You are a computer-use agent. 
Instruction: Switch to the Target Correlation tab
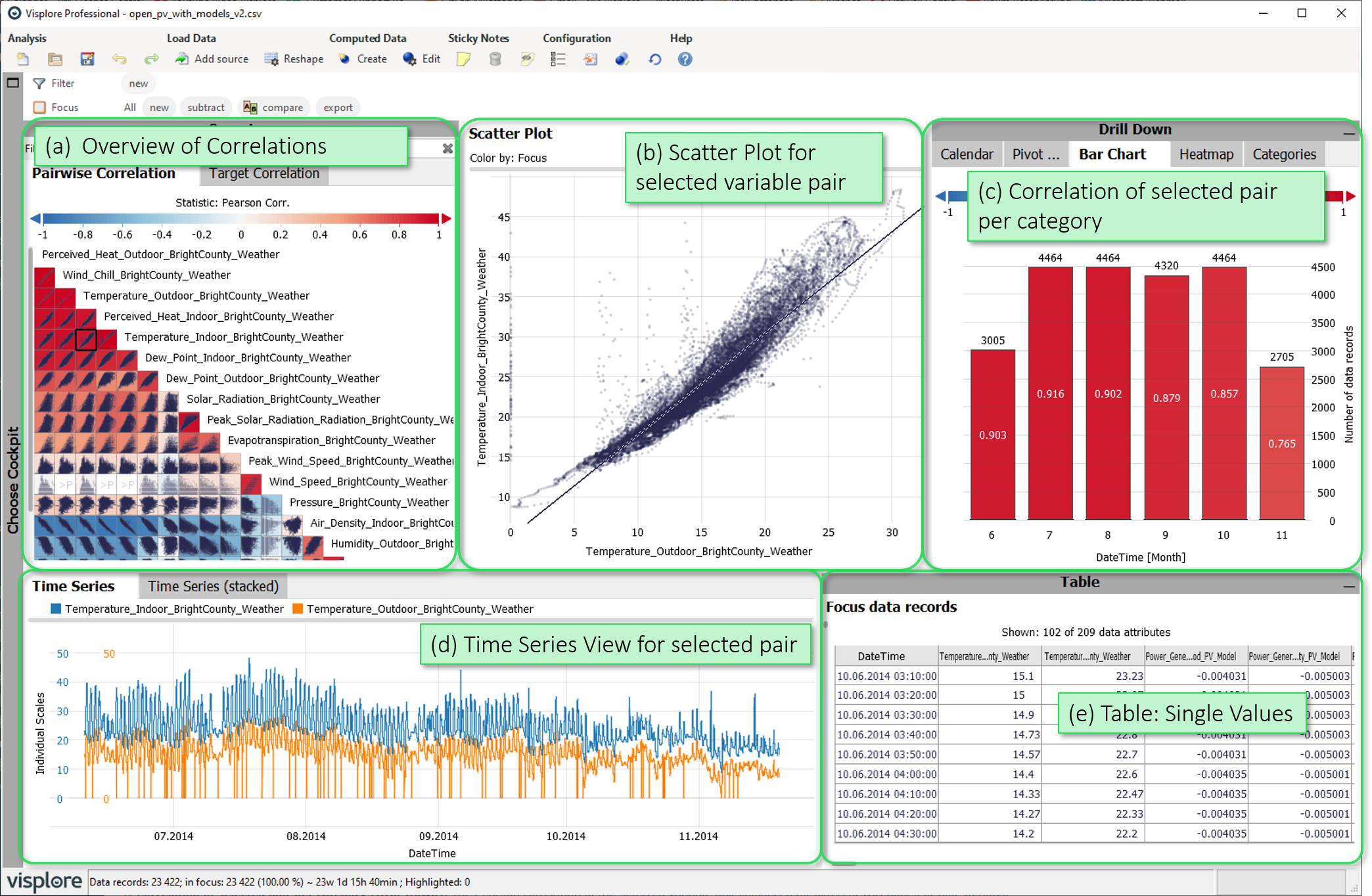264,173
